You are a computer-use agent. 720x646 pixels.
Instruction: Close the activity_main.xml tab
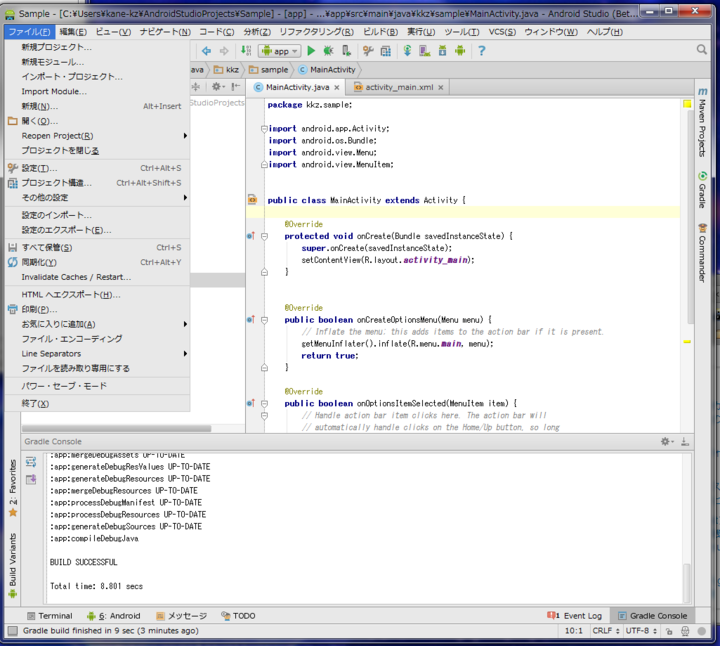click(440, 88)
